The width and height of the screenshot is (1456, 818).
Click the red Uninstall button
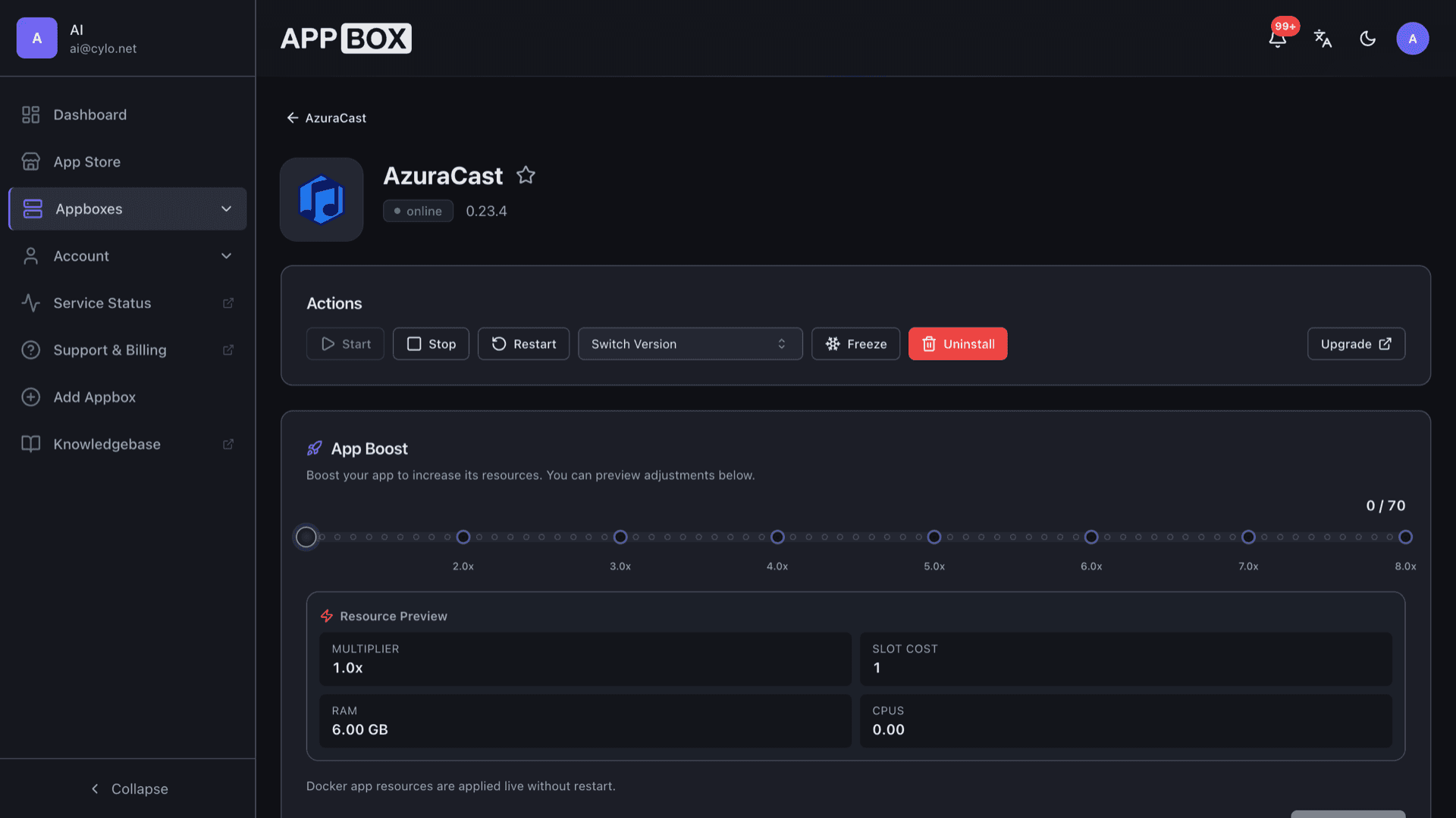tap(958, 343)
